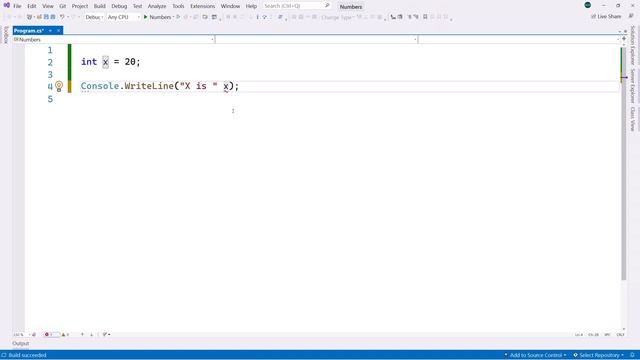The width and height of the screenshot is (640, 360).
Task: Click the red error count icon below the editor
Action: (47, 334)
